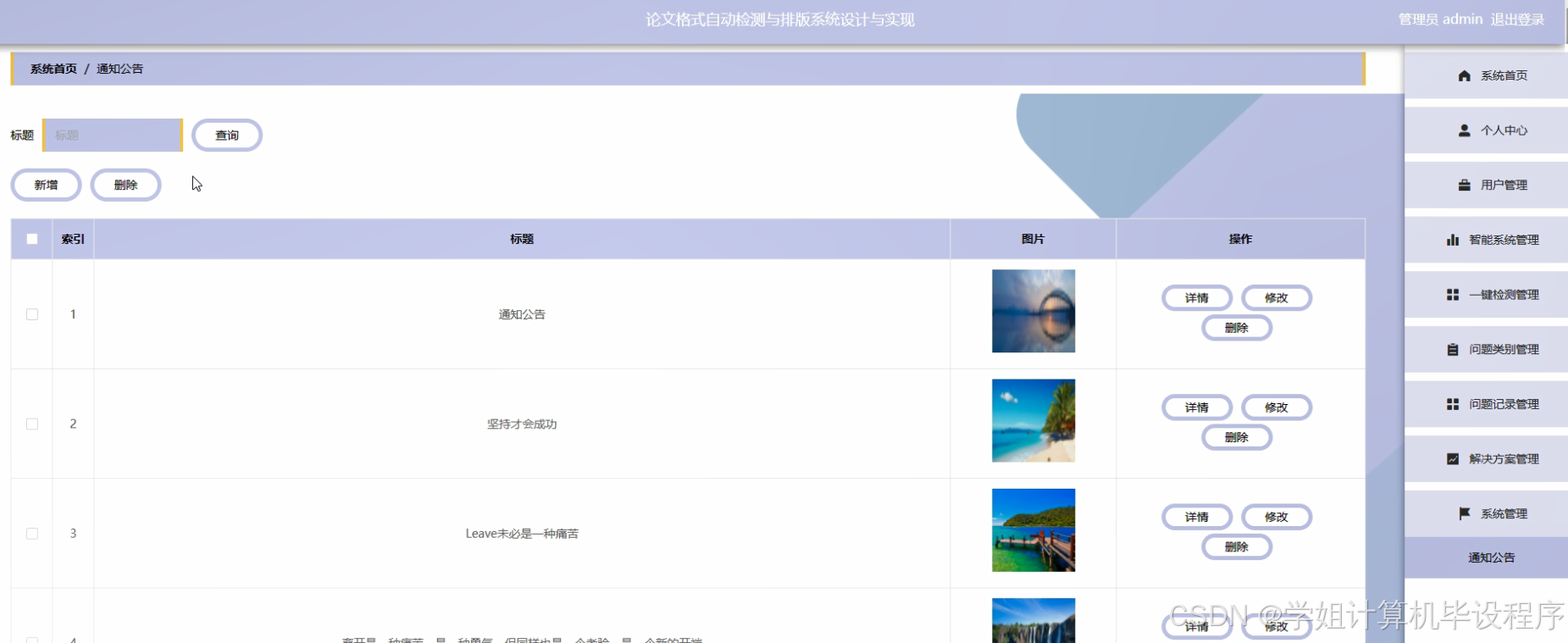This screenshot has width=1568, height=643.
Task: Focus the 标题 search input field
Action: [x=113, y=136]
